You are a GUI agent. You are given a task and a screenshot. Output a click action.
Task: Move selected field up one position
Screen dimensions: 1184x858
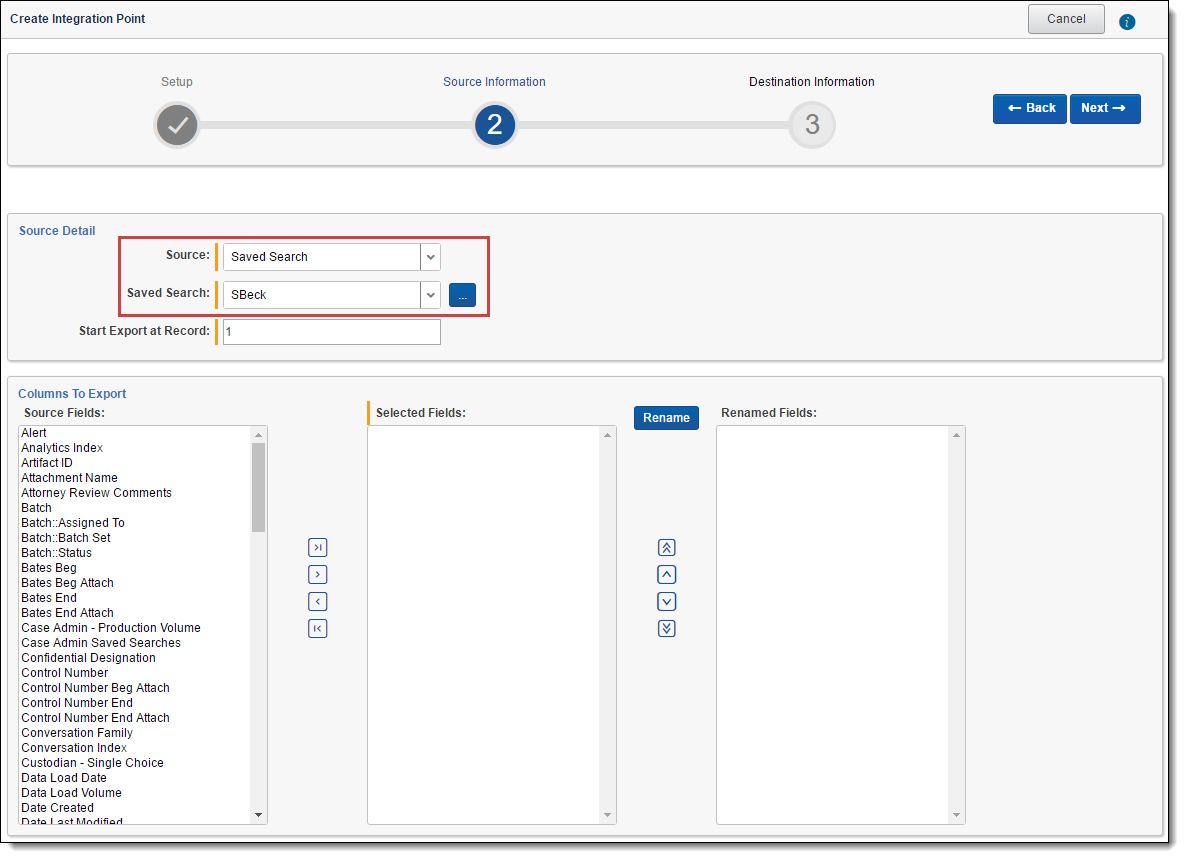click(x=666, y=575)
